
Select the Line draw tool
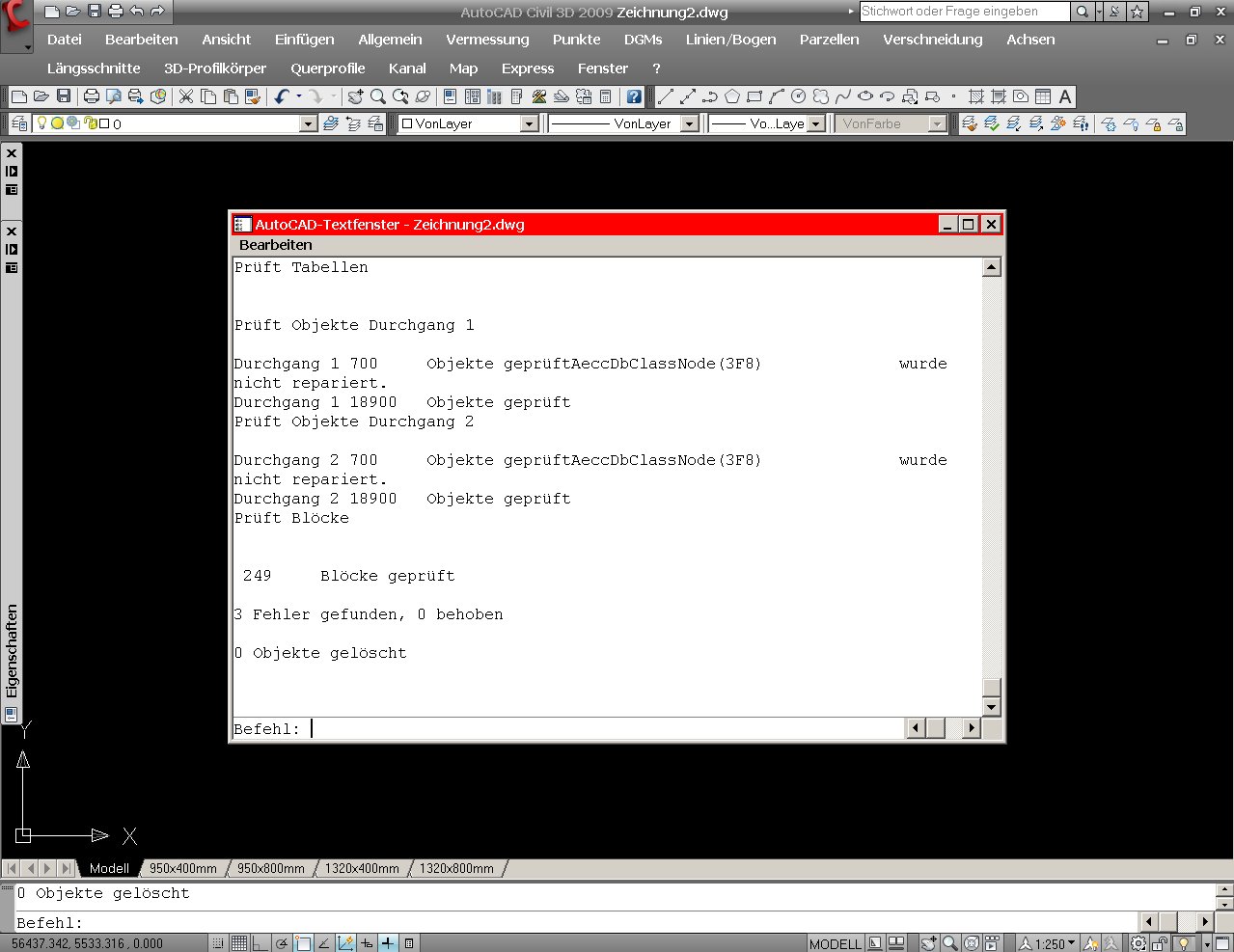tap(666, 96)
